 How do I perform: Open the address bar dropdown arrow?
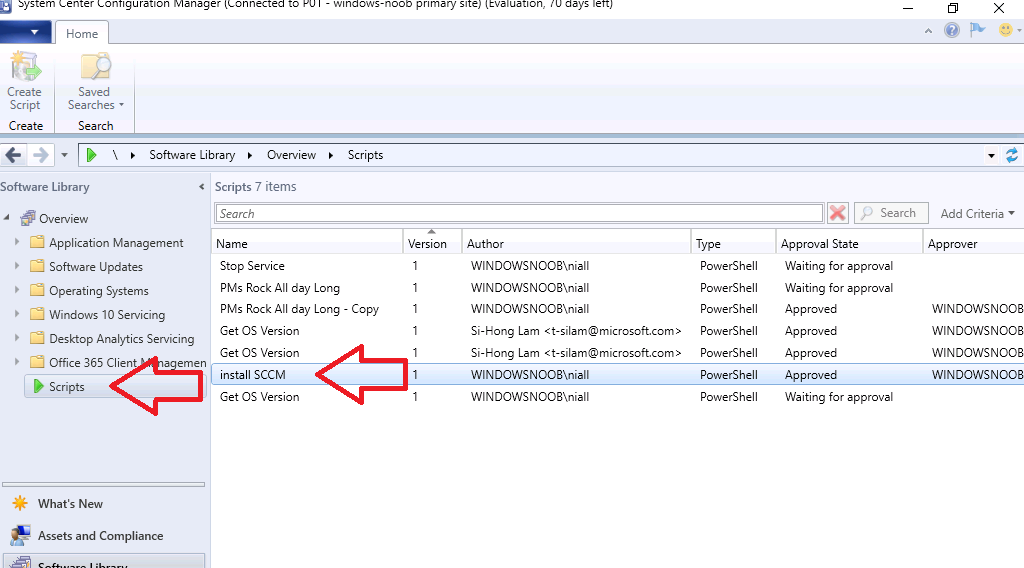pyautogui.click(x=991, y=155)
